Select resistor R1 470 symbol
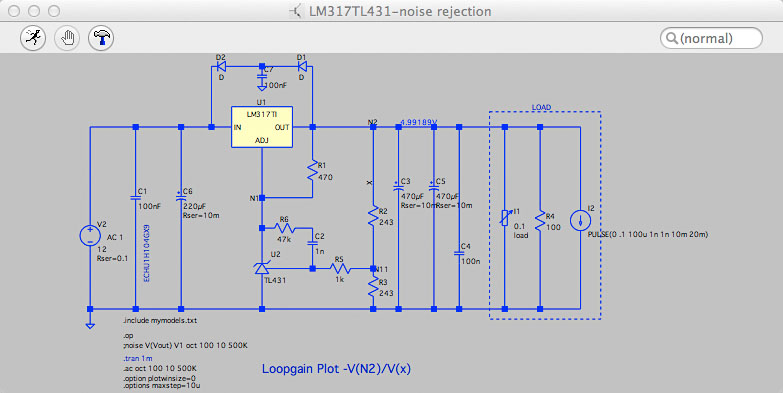Screen dimensions: 783x393 [313, 170]
